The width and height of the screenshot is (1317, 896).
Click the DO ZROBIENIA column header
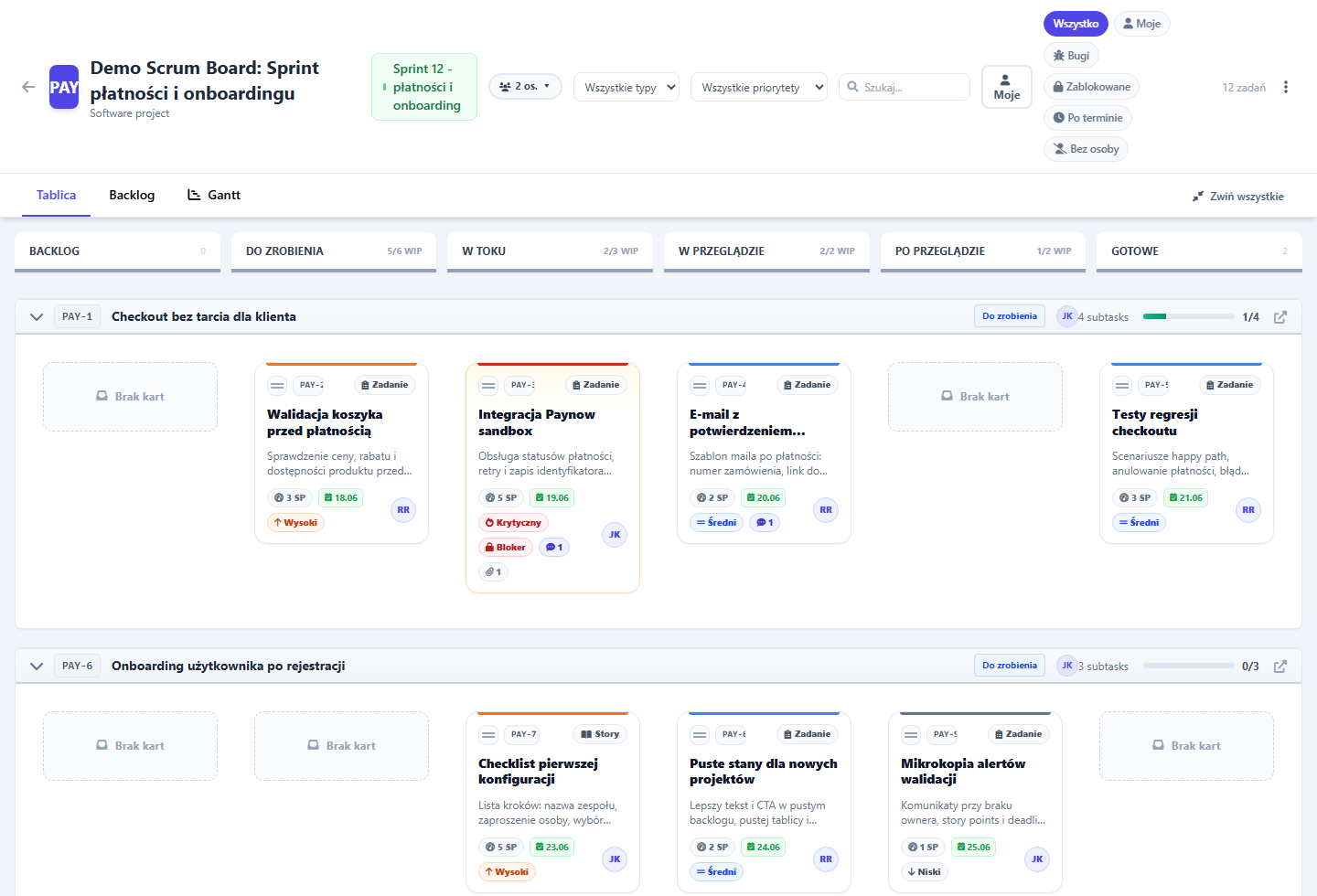click(x=334, y=251)
